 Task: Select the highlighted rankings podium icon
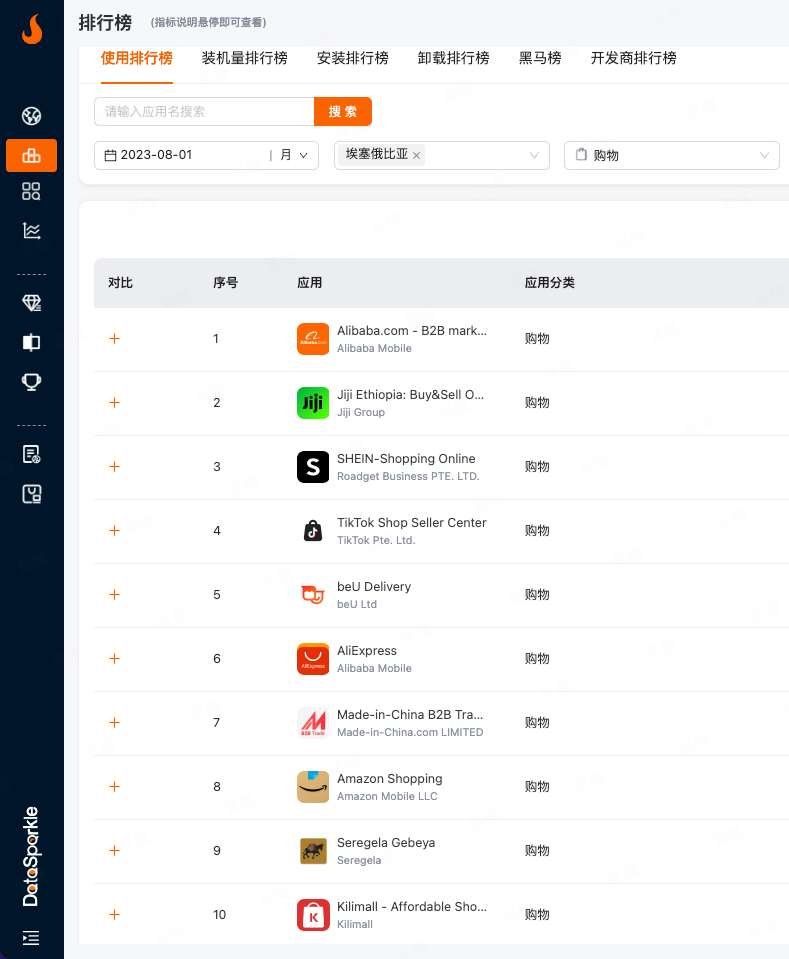31,155
